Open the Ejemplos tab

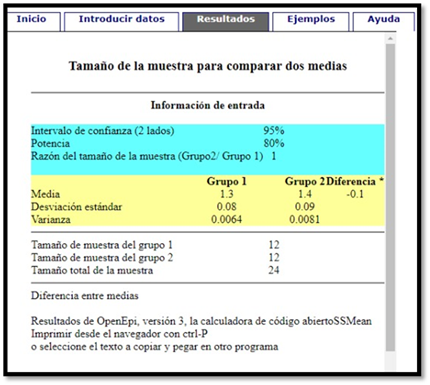(x=311, y=21)
